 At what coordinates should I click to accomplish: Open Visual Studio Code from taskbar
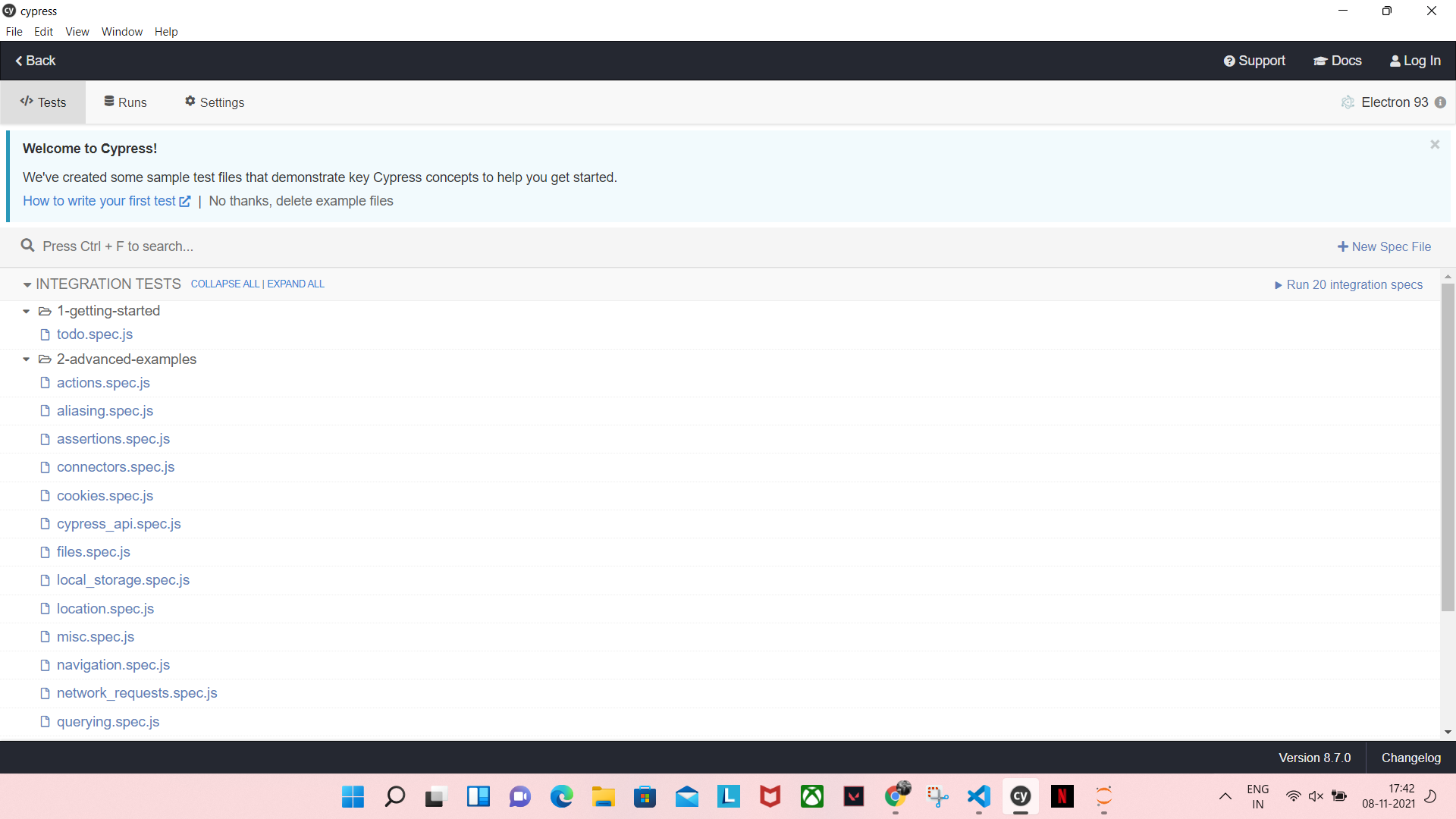point(979,796)
